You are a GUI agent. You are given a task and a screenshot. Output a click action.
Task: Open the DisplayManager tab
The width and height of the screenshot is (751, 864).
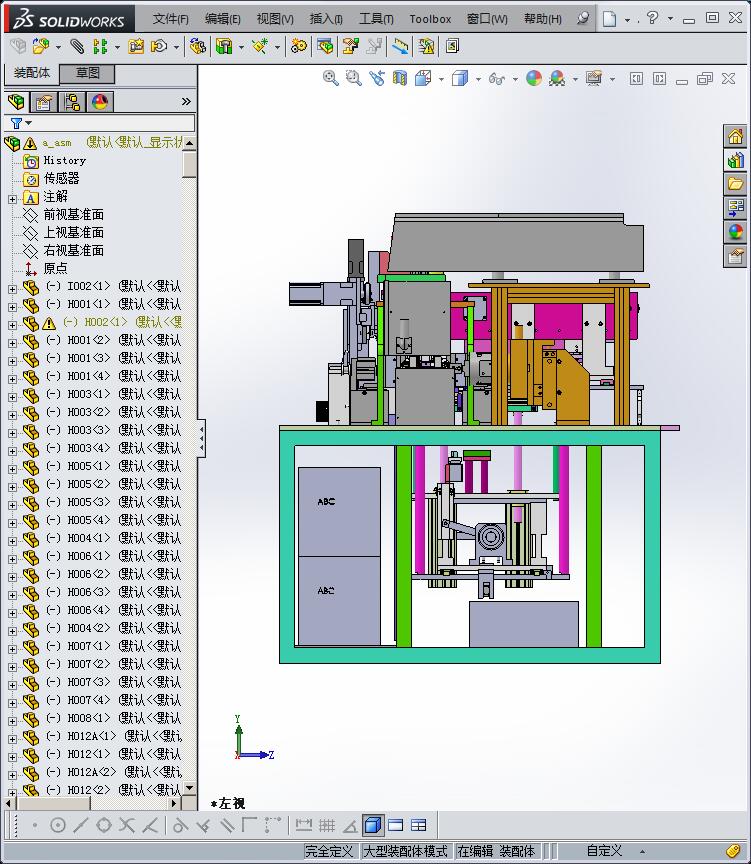(100, 102)
